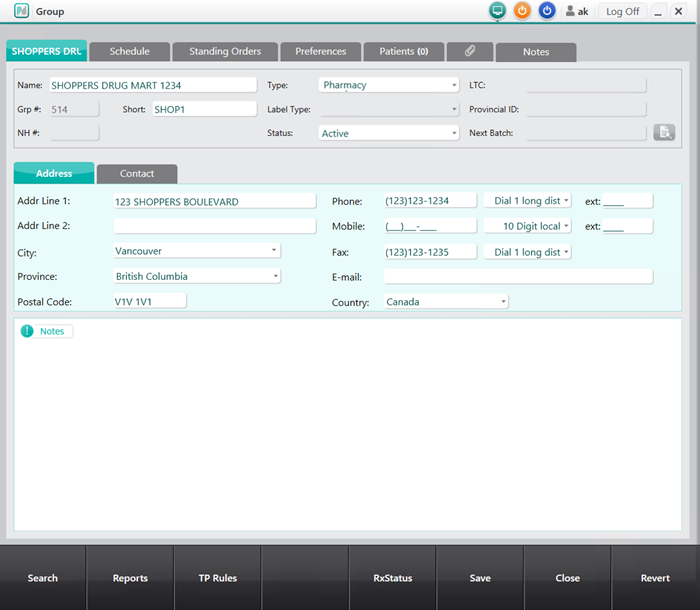Click the Notes exclamation icon
700x610 pixels.
click(x=27, y=331)
